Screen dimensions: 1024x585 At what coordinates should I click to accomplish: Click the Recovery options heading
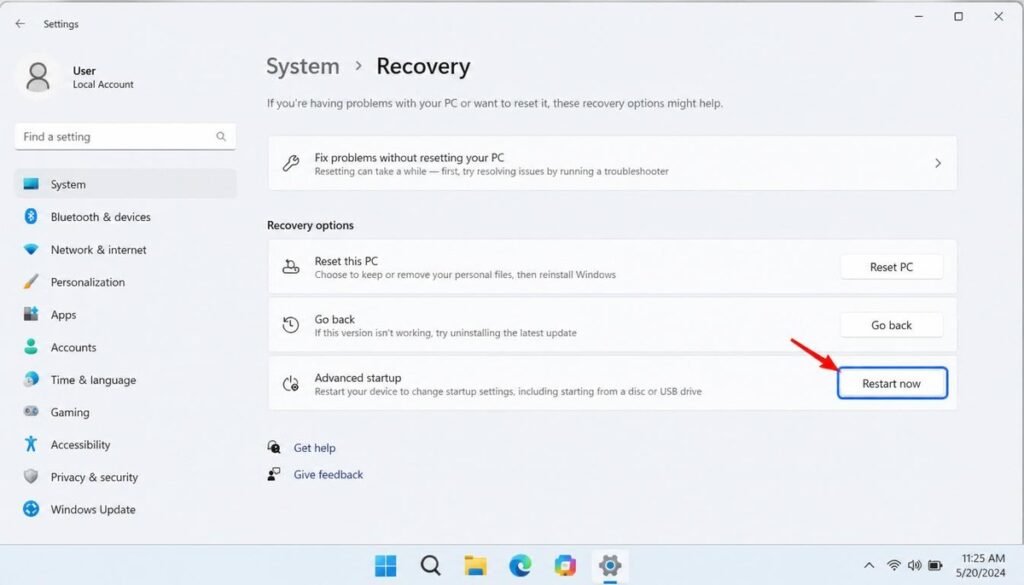coord(310,225)
